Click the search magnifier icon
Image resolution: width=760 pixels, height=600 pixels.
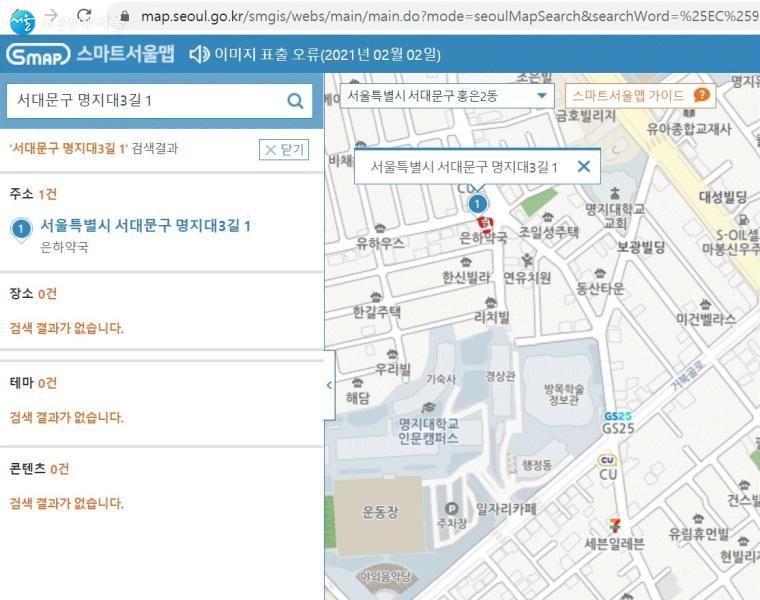pyautogui.click(x=295, y=100)
